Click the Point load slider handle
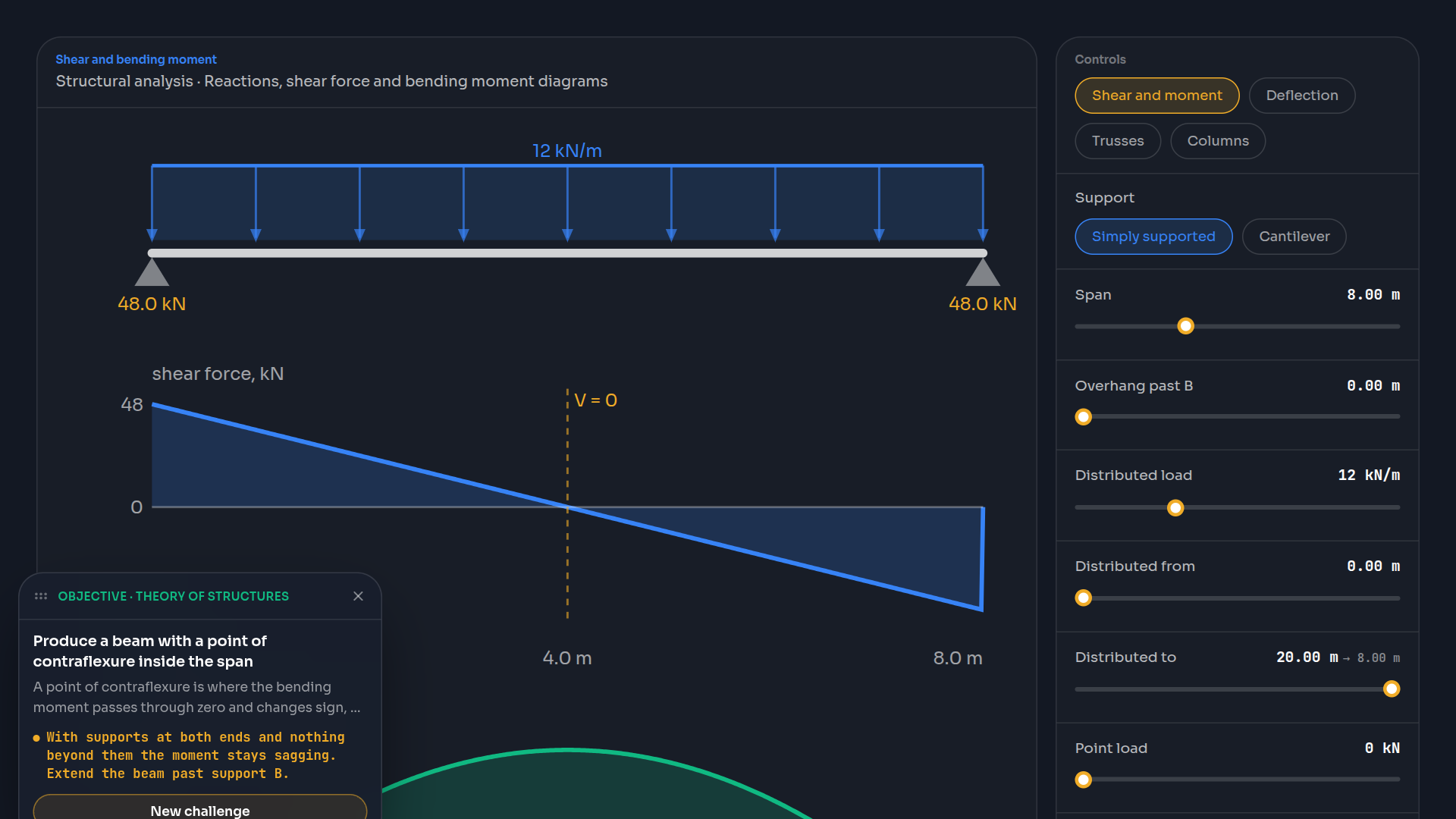Screen dimensions: 1456x819 coord(1084,780)
